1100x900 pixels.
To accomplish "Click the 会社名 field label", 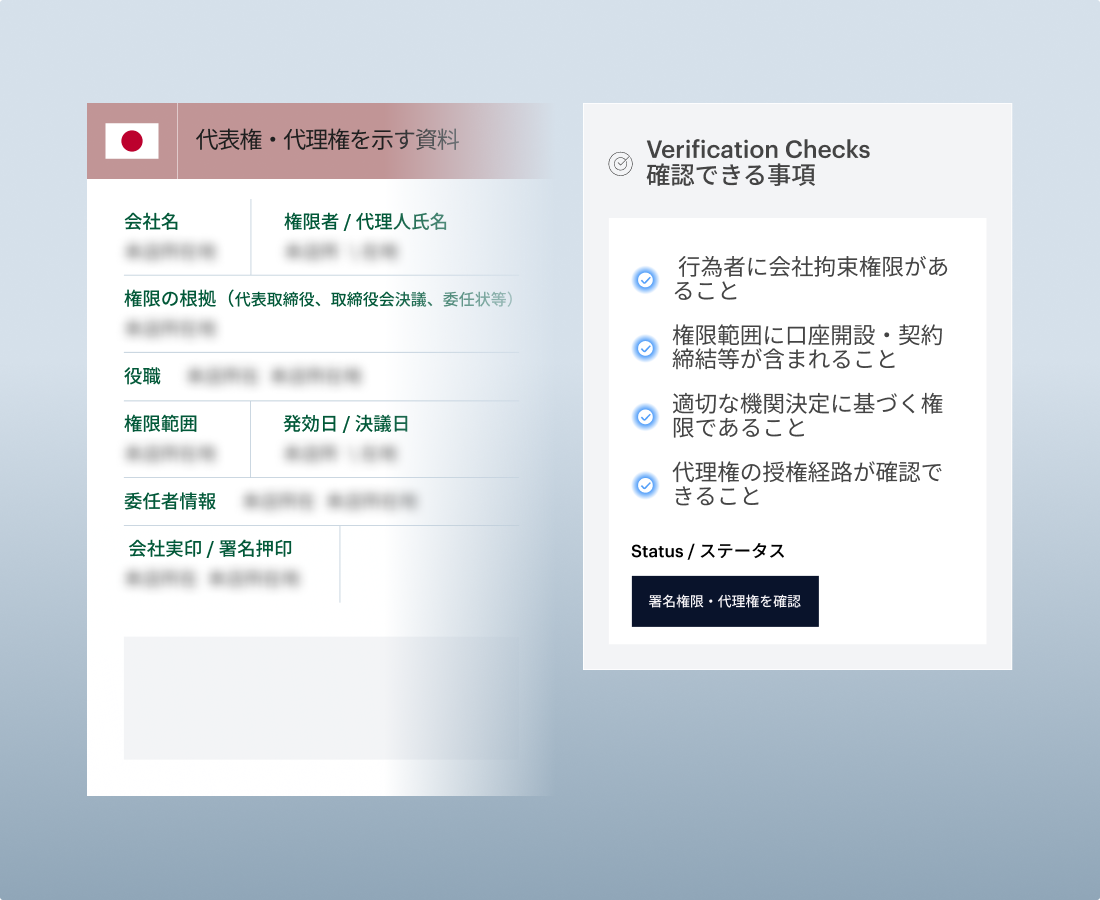I will tap(151, 222).
